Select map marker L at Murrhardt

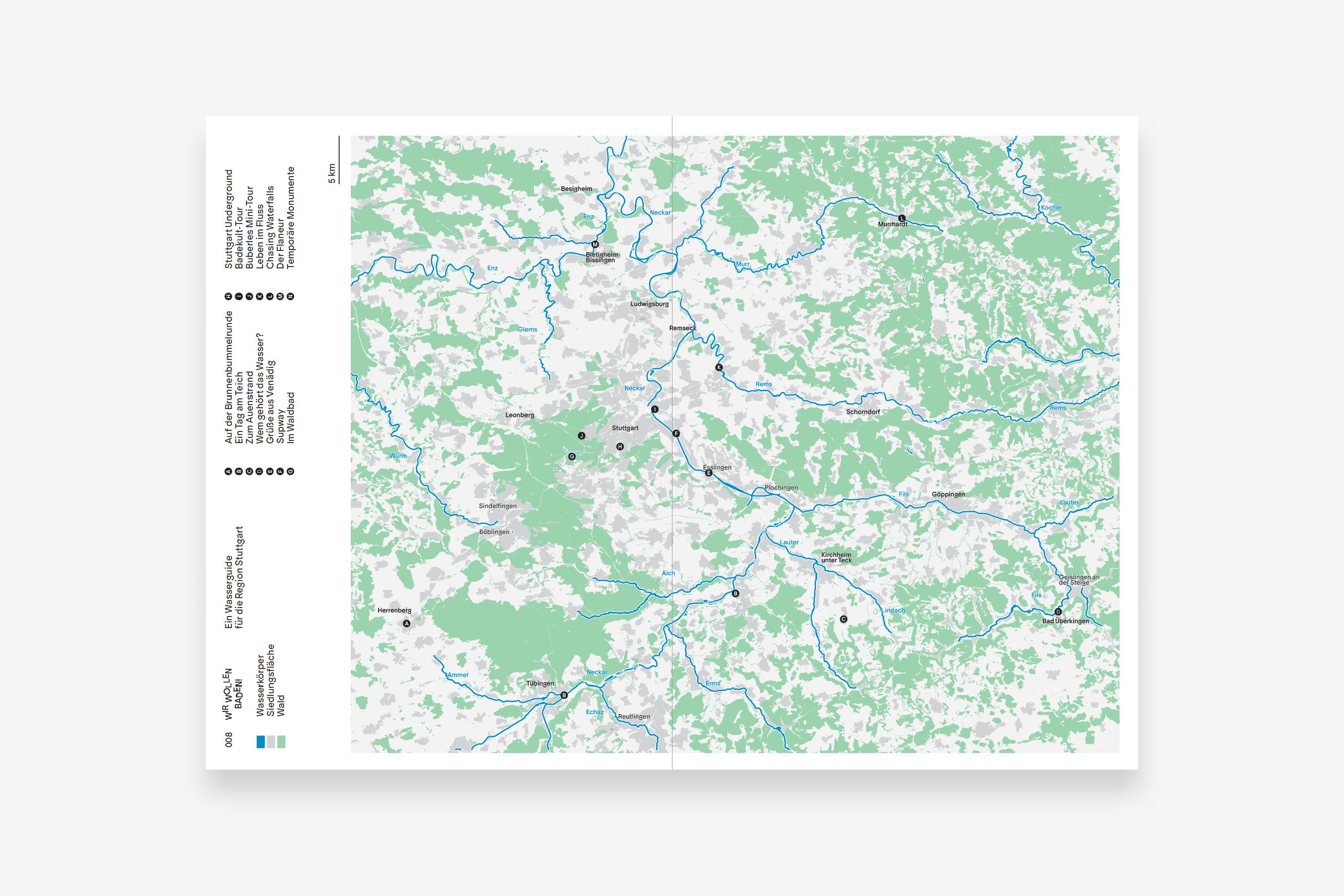coord(902,218)
